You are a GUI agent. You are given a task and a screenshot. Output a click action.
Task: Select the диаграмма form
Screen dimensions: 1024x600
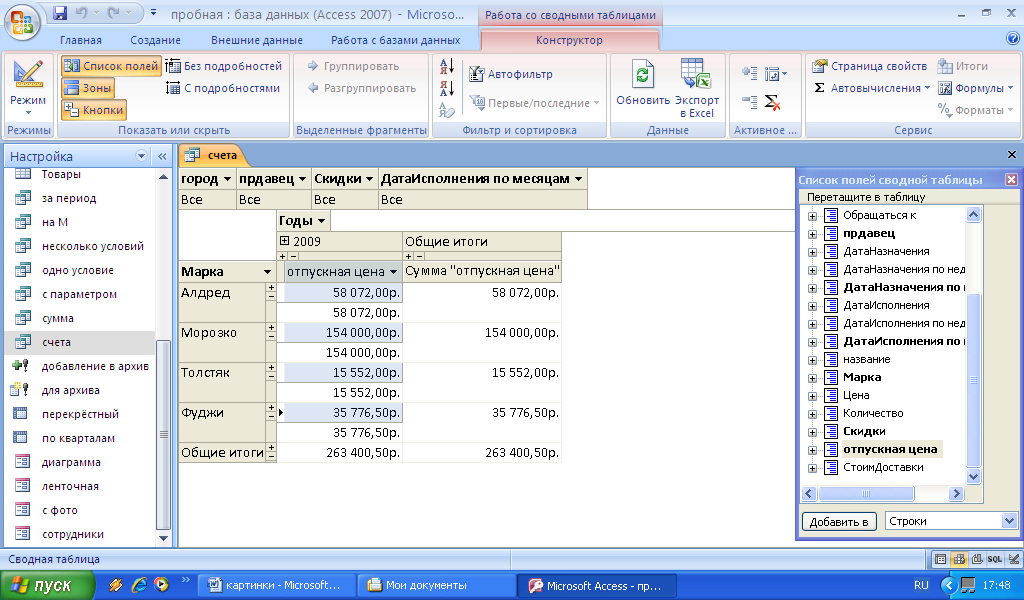pyautogui.click(x=71, y=462)
